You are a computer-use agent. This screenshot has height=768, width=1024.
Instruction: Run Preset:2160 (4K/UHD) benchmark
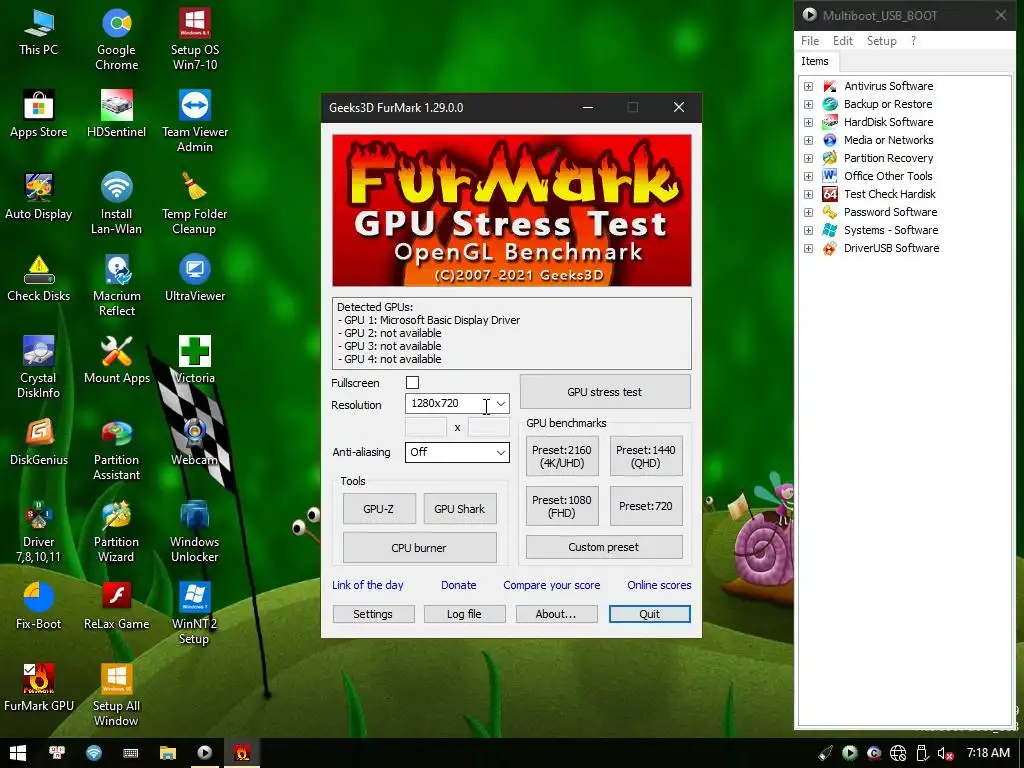[x=562, y=456]
